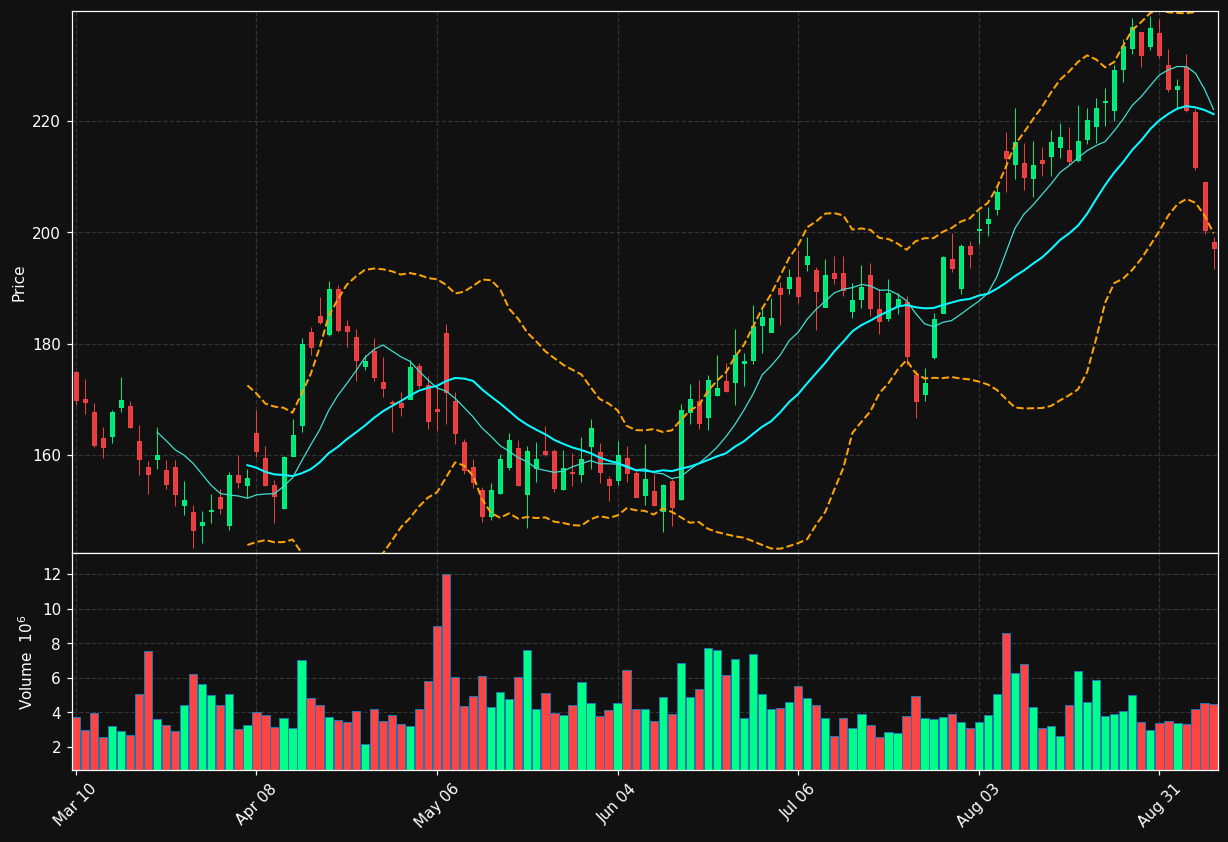Click the 4 volume tick label
This screenshot has width=1228, height=842.
(x=56, y=713)
